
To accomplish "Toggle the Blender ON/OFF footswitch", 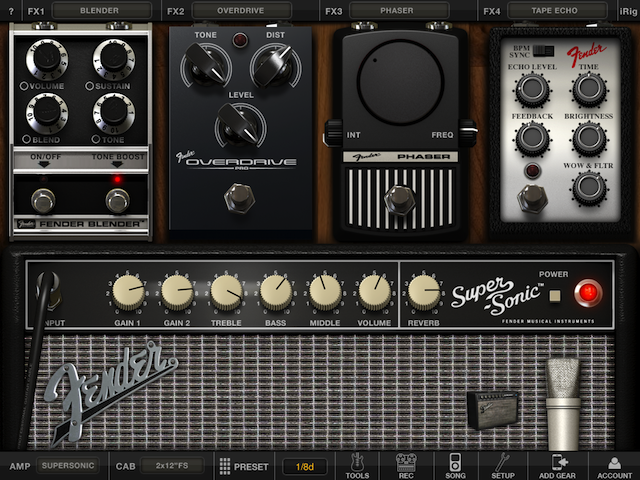I will (x=43, y=200).
